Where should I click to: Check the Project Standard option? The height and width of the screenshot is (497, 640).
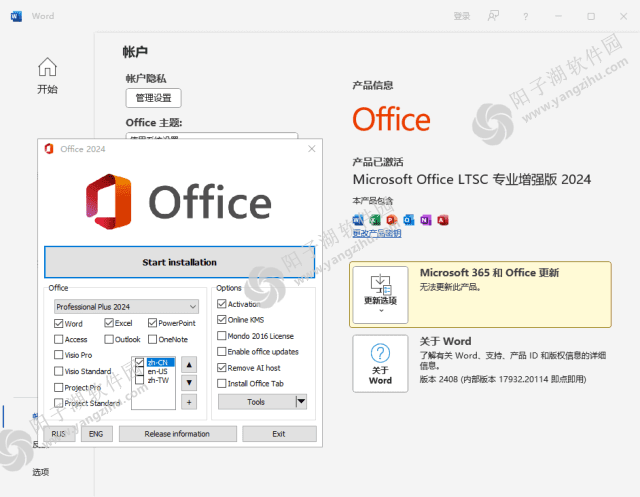(x=58, y=403)
